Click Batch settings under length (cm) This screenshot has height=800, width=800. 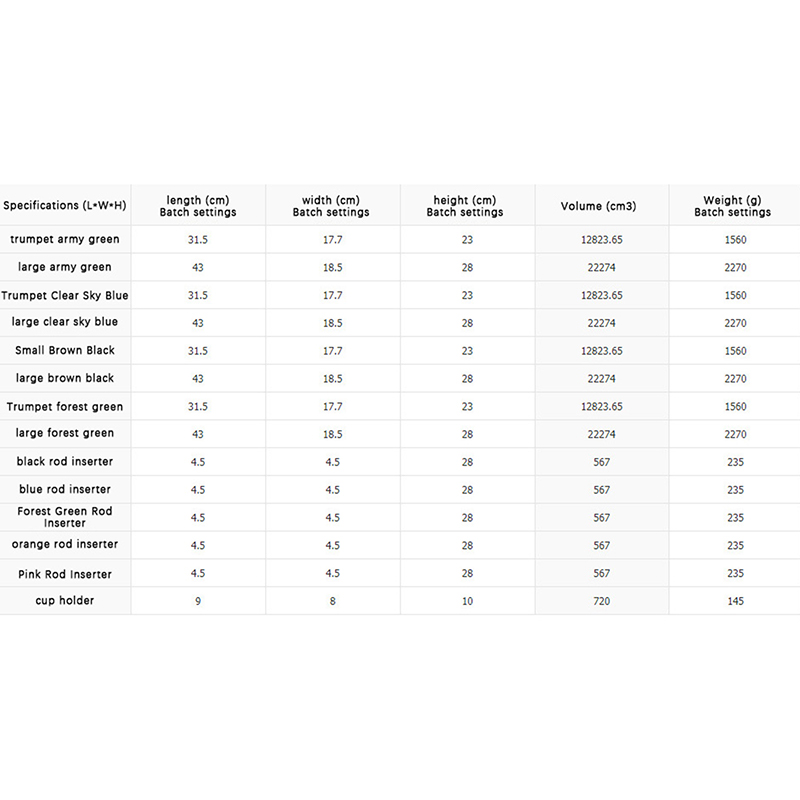pyautogui.click(x=198, y=212)
